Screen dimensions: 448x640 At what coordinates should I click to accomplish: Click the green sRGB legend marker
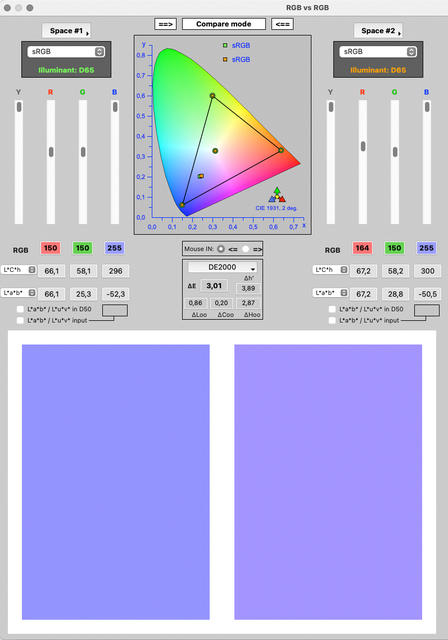click(225, 45)
